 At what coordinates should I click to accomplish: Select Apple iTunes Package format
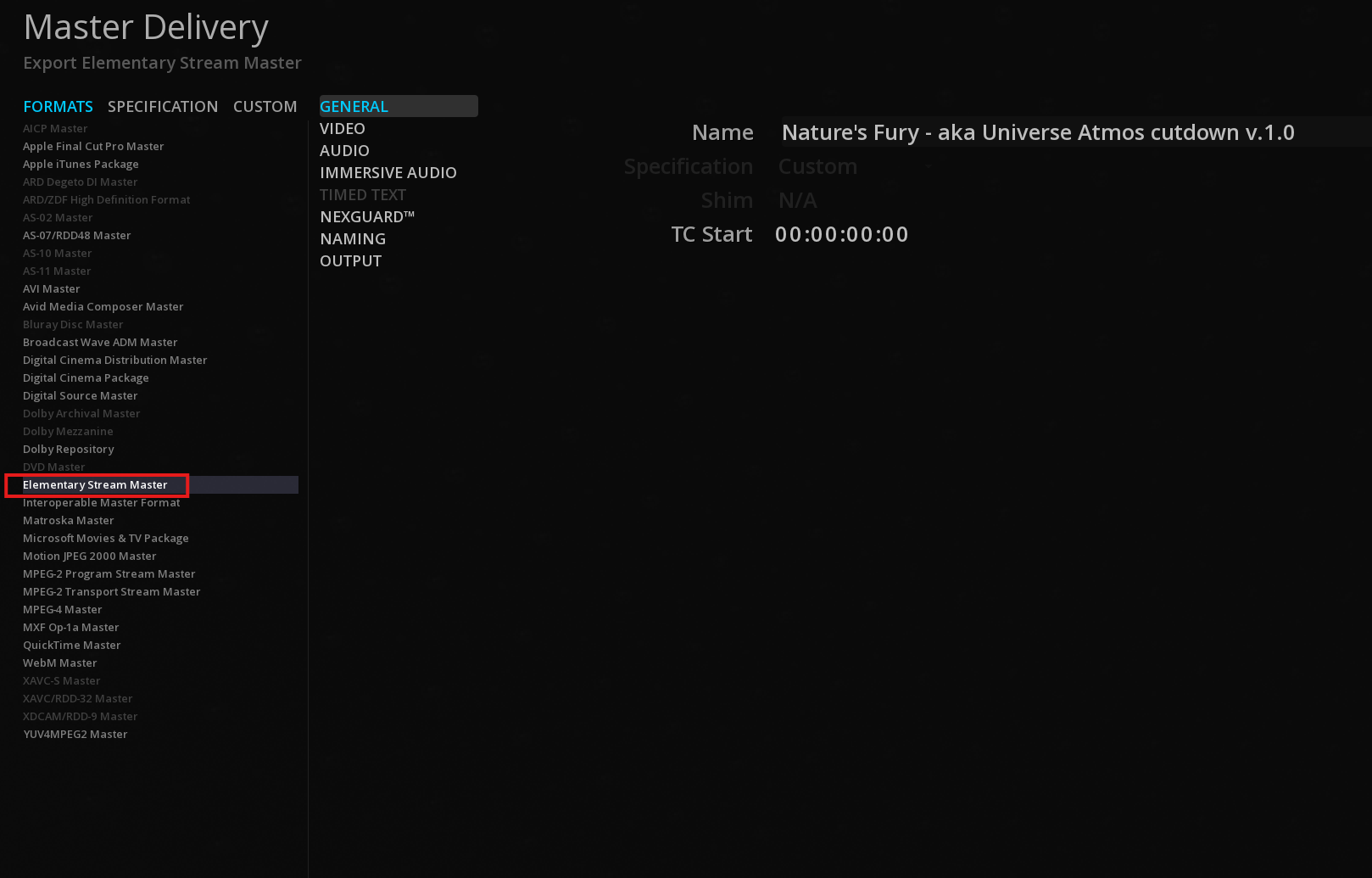click(81, 165)
